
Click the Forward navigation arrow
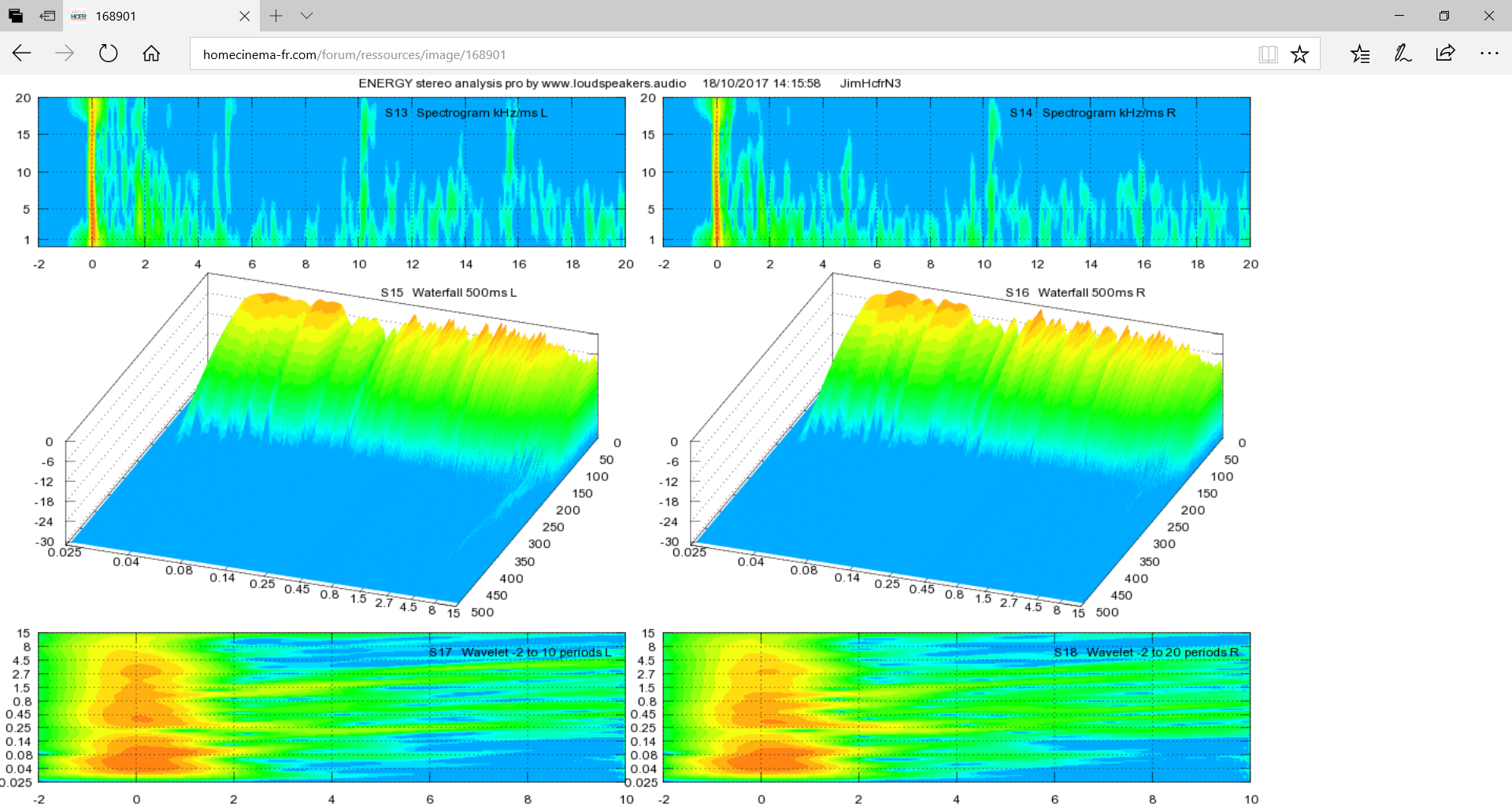pyautogui.click(x=65, y=54)
